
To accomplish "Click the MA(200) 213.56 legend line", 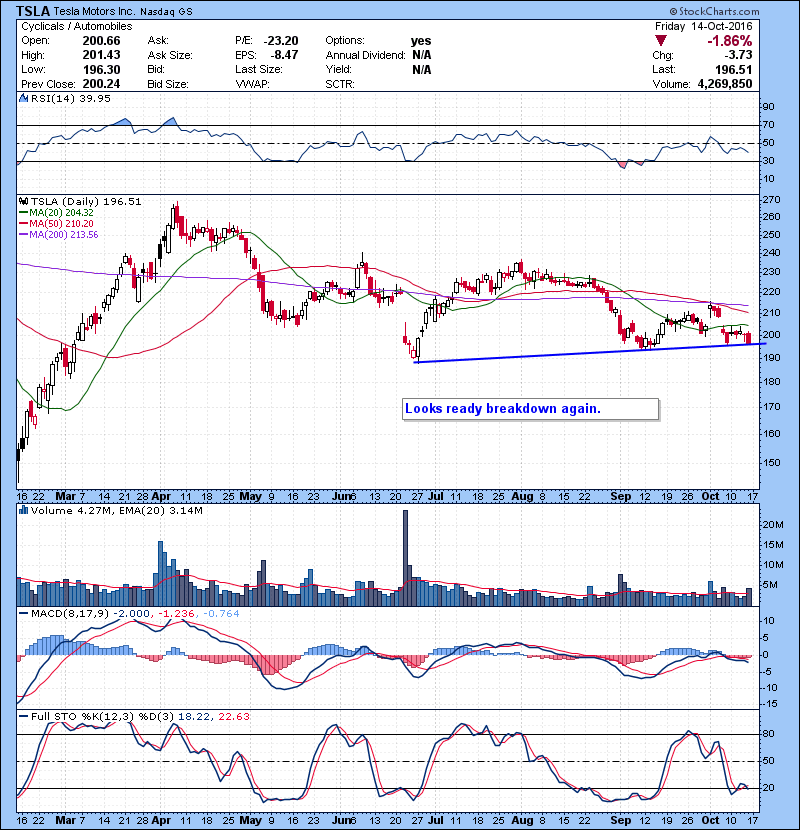I will pyautogui.click(x=58, y=235).
